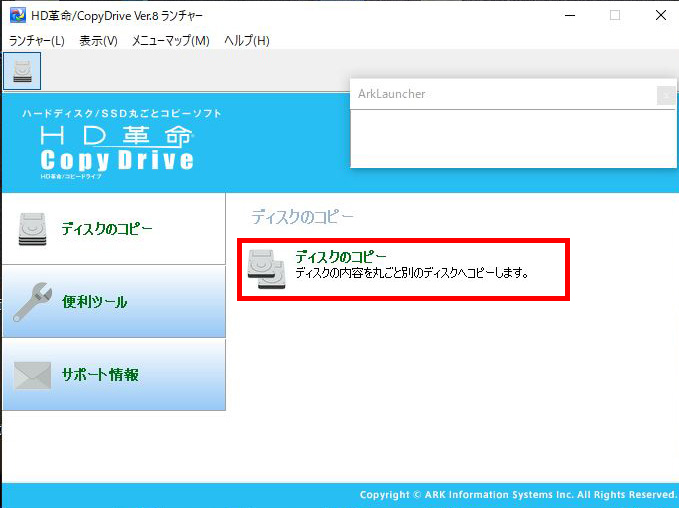Open the ランチャー(L) menu
This screenshot has width=679, height=508.
(37, 41)
